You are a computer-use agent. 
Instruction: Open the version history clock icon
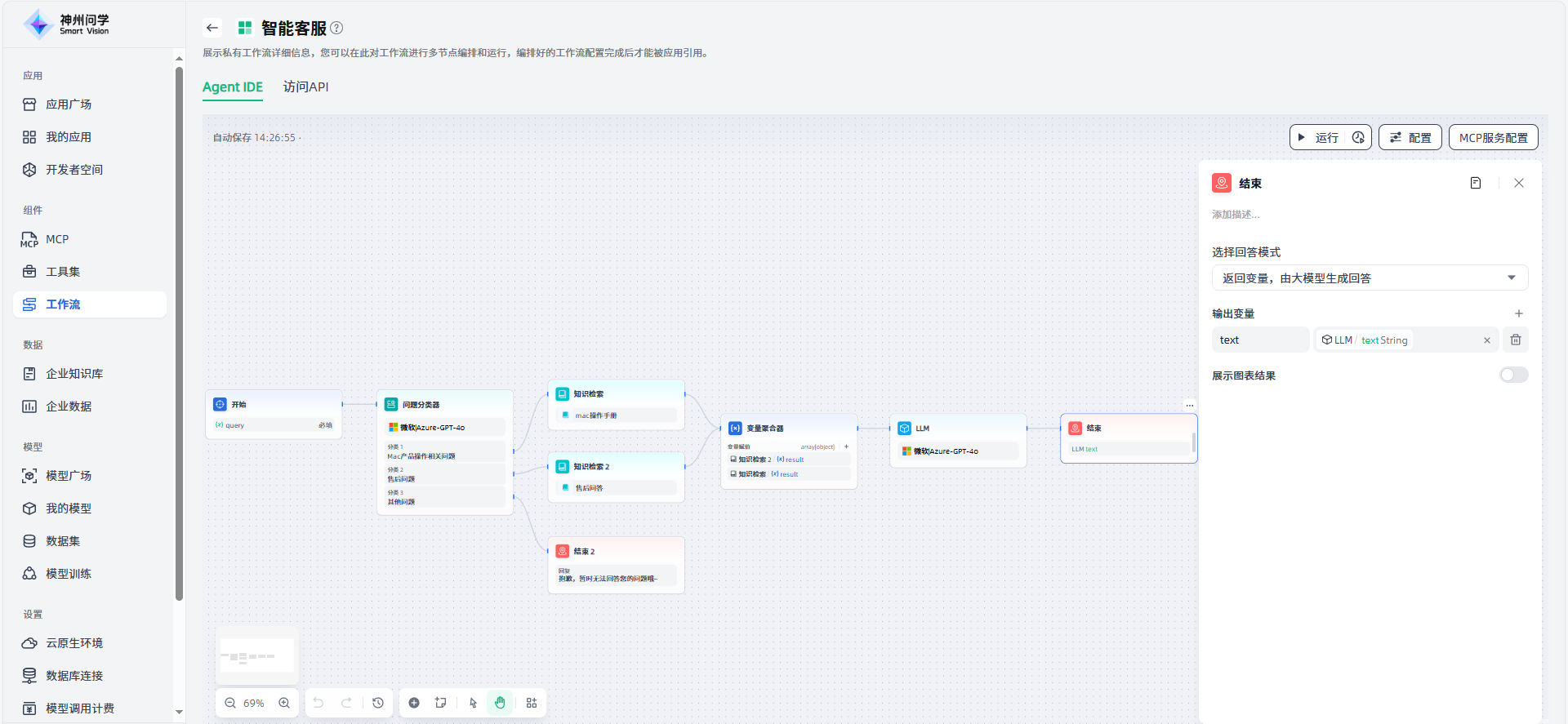(x=378, y=703)
